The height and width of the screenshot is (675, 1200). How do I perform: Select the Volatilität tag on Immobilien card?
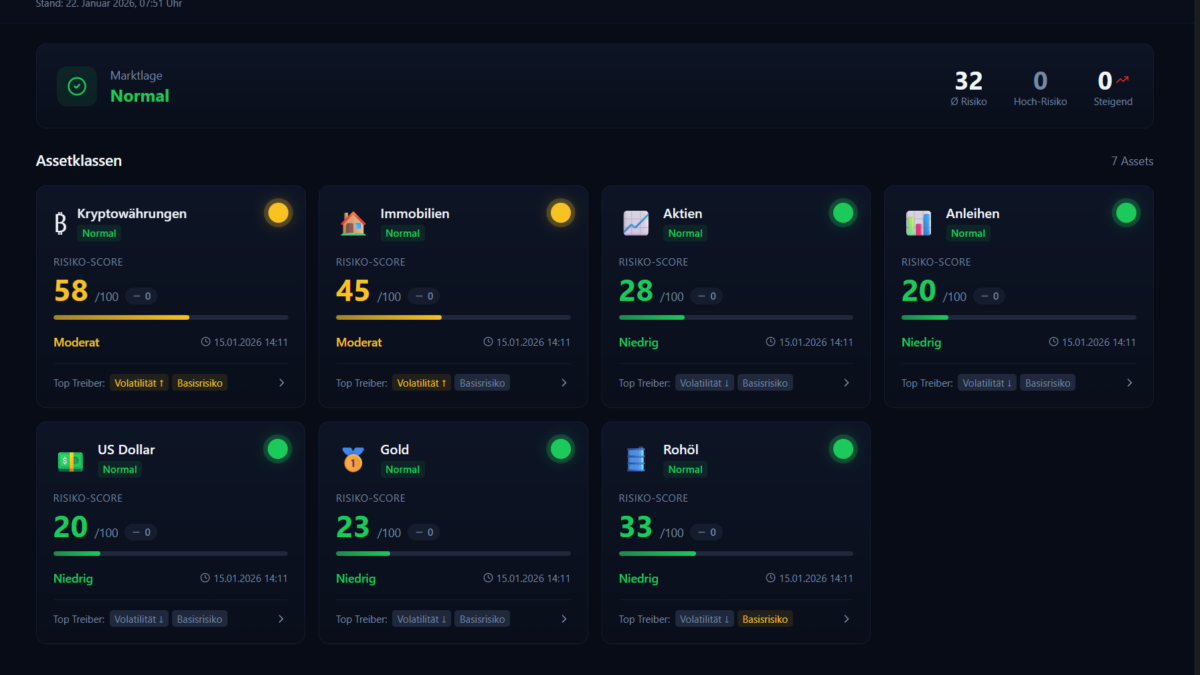pyautogui.click(x=421, y=383)
